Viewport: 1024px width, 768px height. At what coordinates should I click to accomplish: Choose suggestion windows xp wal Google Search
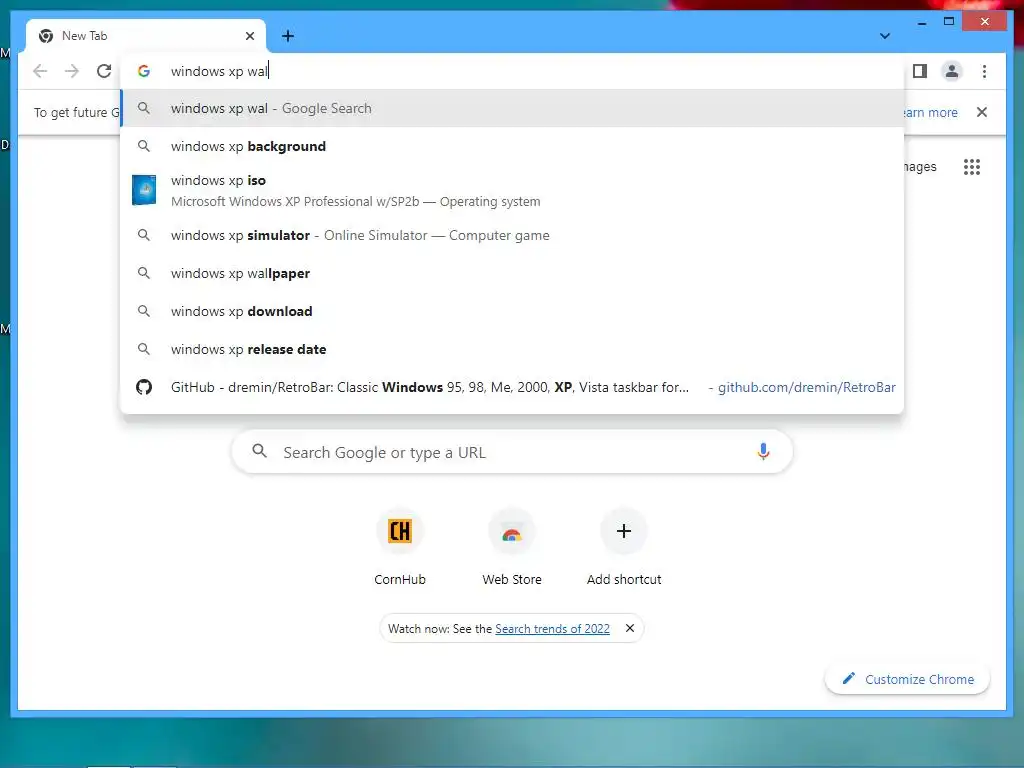[x=512, y=108]
